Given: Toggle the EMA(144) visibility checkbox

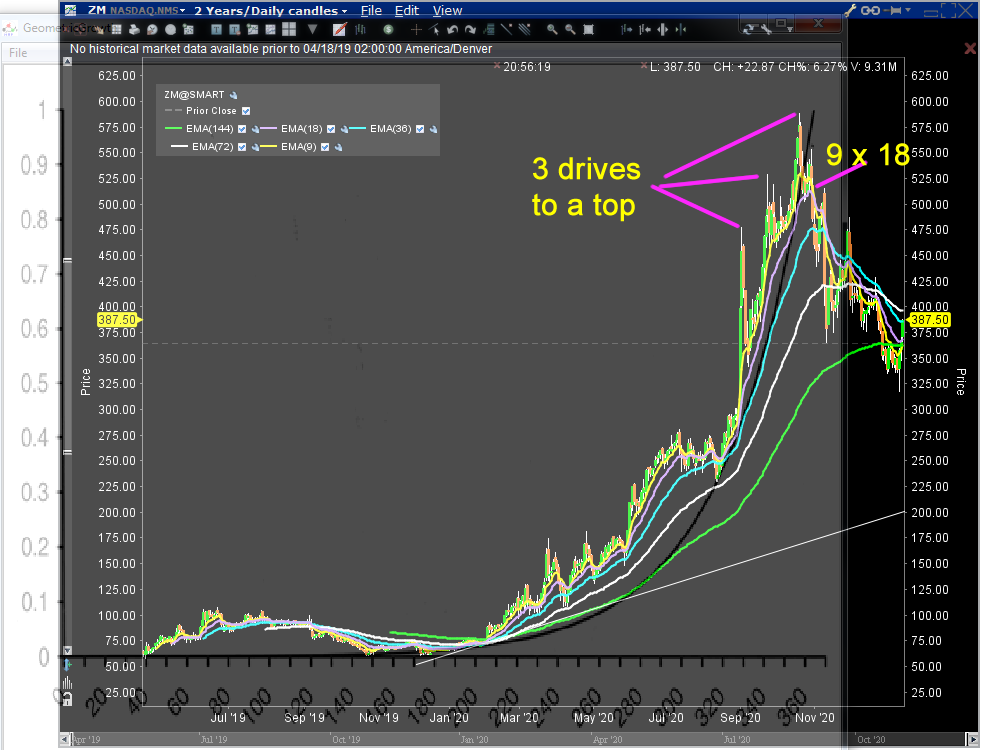Looking at the screenshot, I should (242, 129).
